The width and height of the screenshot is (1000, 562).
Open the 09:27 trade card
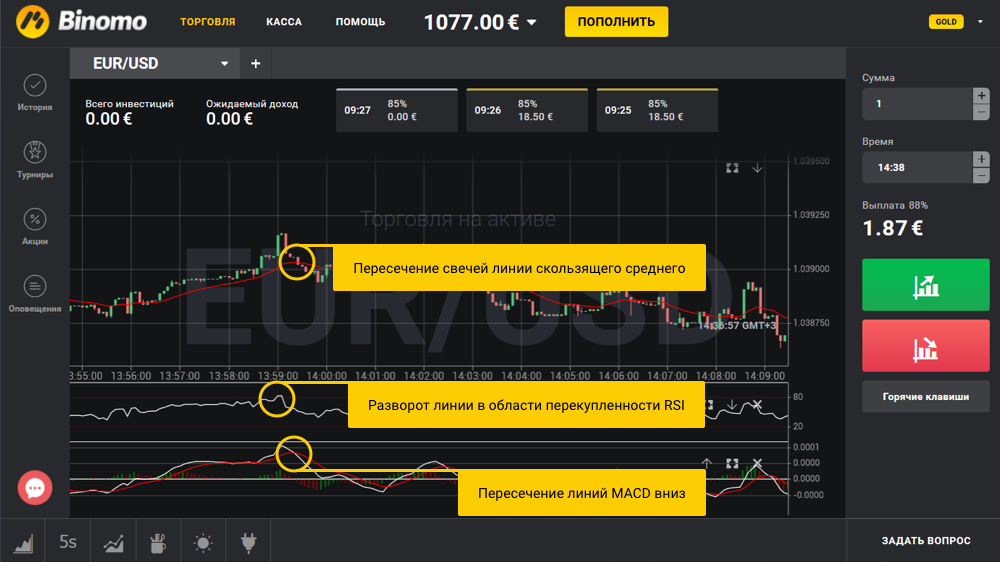tap(397, 110)
